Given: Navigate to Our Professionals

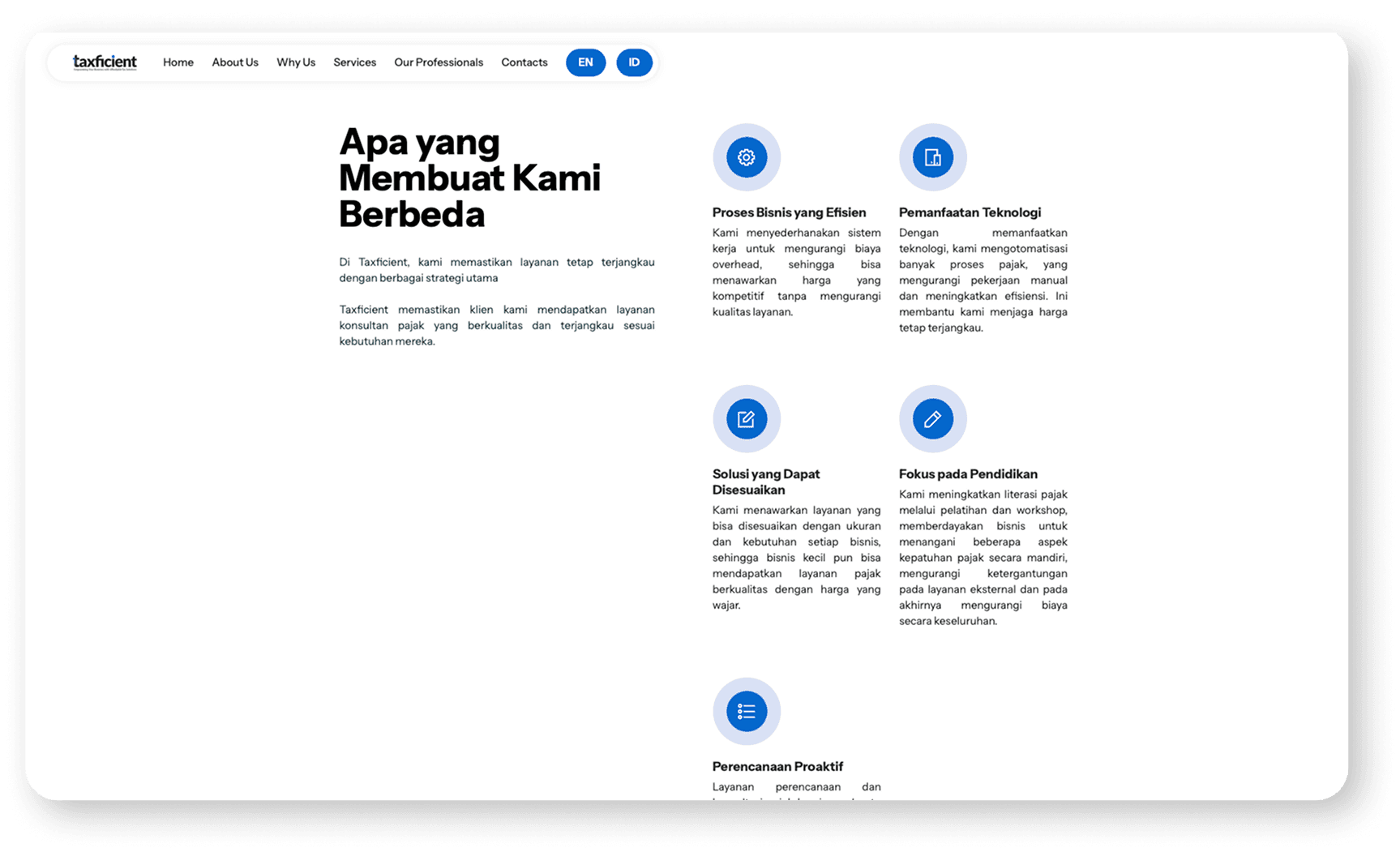Looking at the screenshot, I should point(438,62).
